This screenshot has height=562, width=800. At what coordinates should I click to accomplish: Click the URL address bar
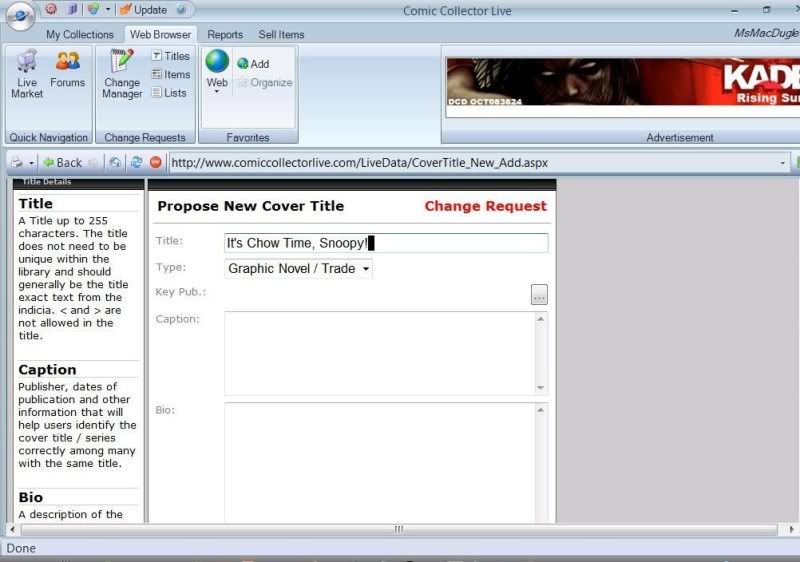473,163
